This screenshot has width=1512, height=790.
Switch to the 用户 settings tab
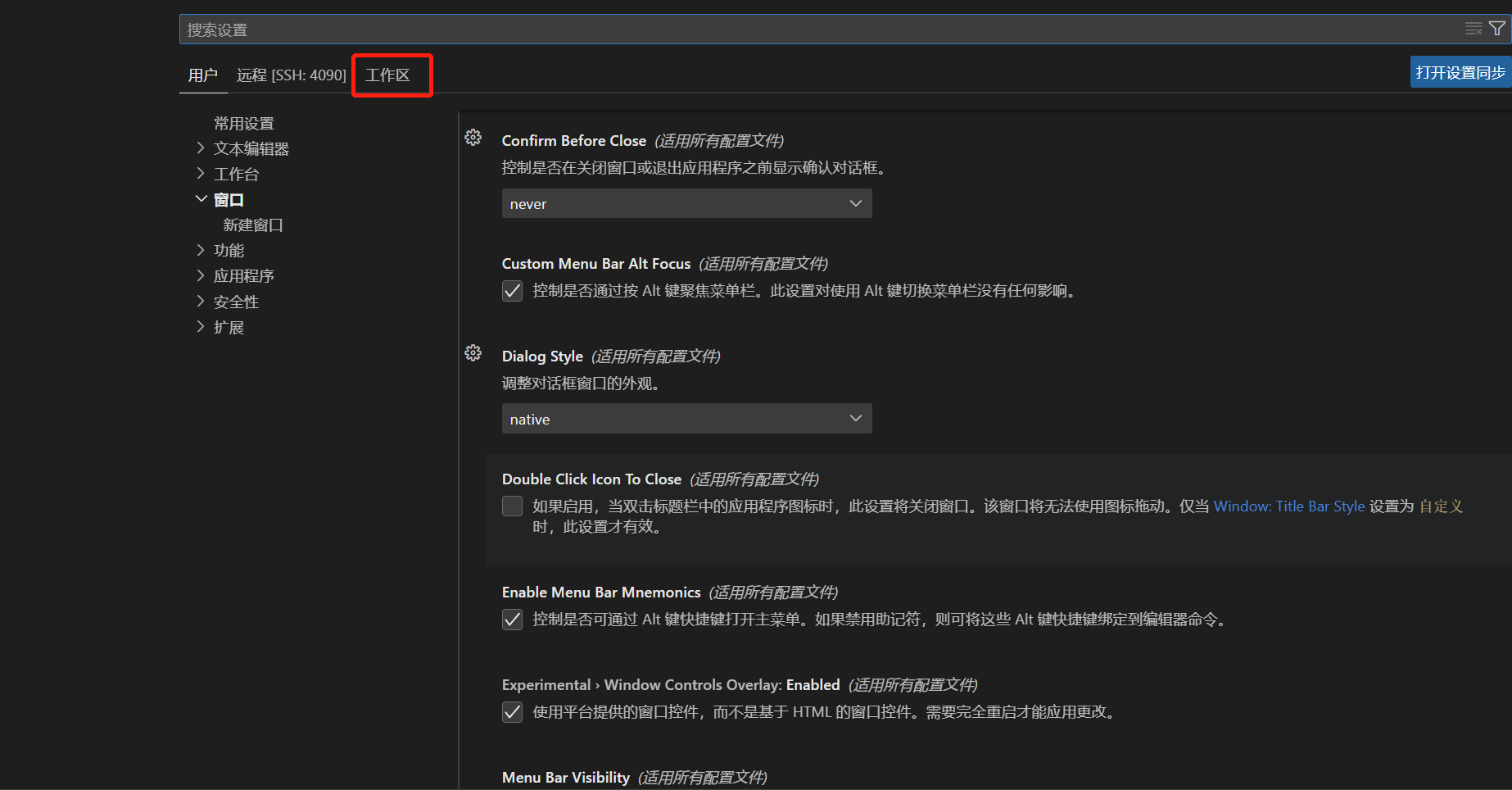[203, 75]
